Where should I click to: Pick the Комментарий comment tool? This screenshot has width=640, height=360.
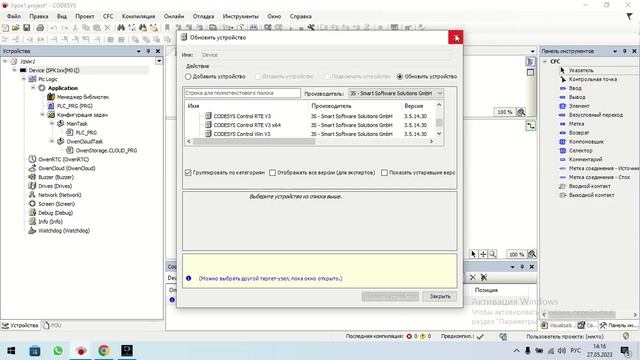point(585,160)
